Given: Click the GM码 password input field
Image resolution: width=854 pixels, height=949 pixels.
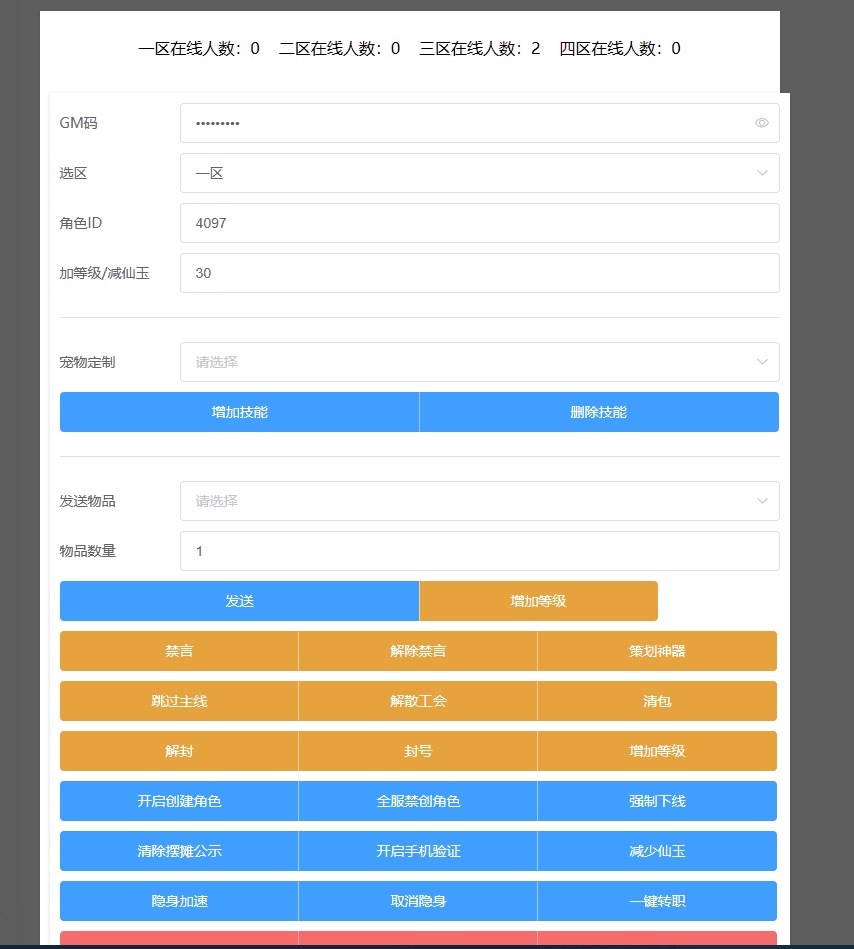Looking at the screenshot, I should point(479,123).
